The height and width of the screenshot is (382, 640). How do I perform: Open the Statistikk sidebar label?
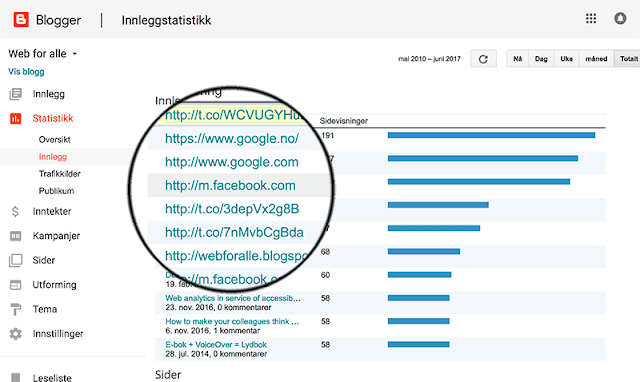[x=53, y=118]
